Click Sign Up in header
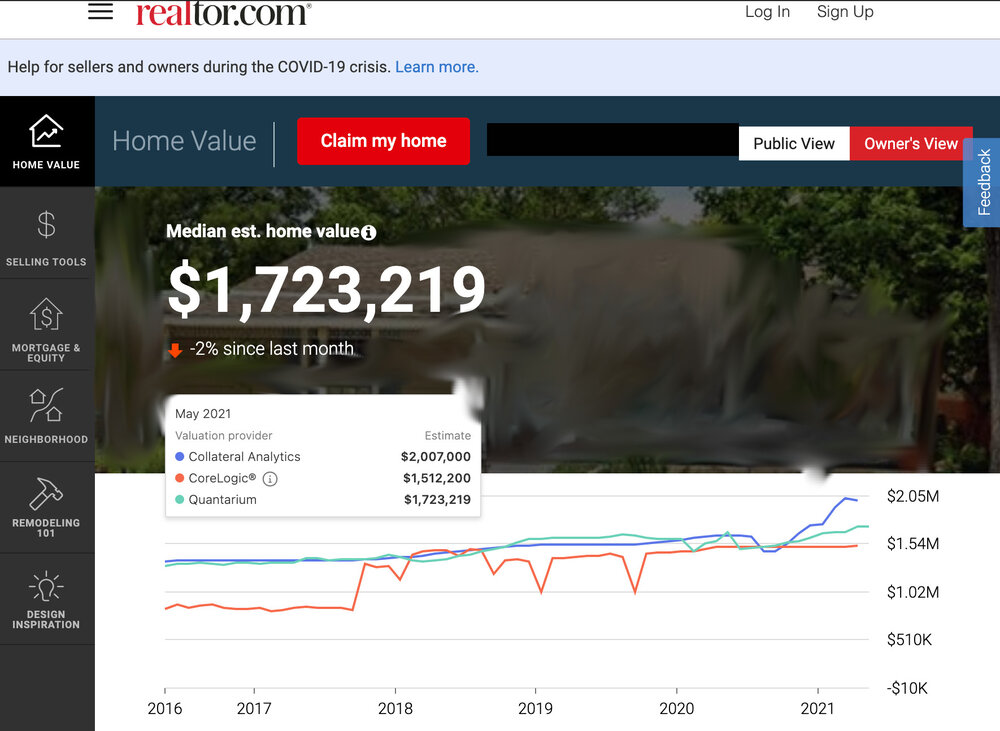The image size is (1000, 731). pos(845,12)
